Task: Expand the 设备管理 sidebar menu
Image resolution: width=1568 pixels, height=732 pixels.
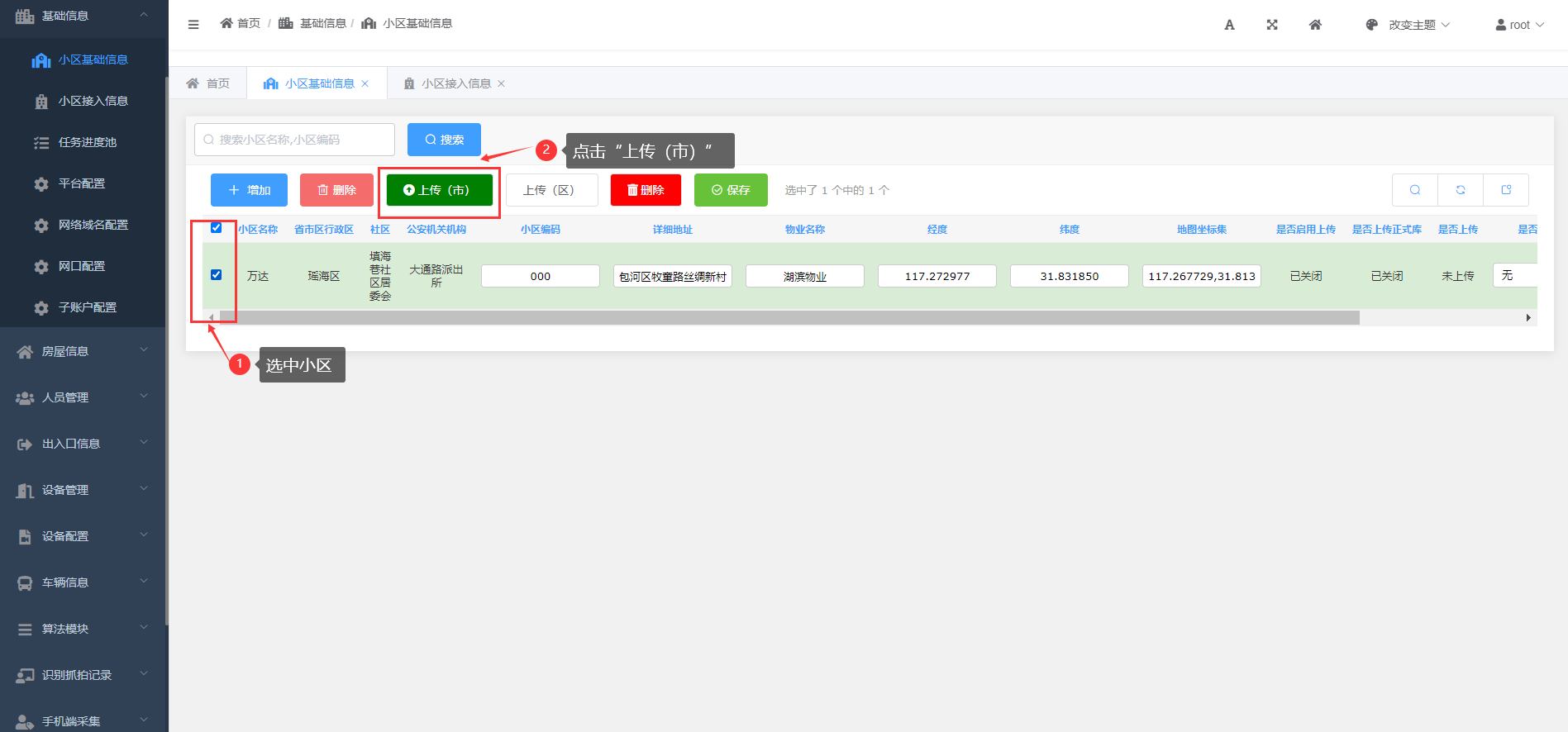Action: click(x=83, y=490)
